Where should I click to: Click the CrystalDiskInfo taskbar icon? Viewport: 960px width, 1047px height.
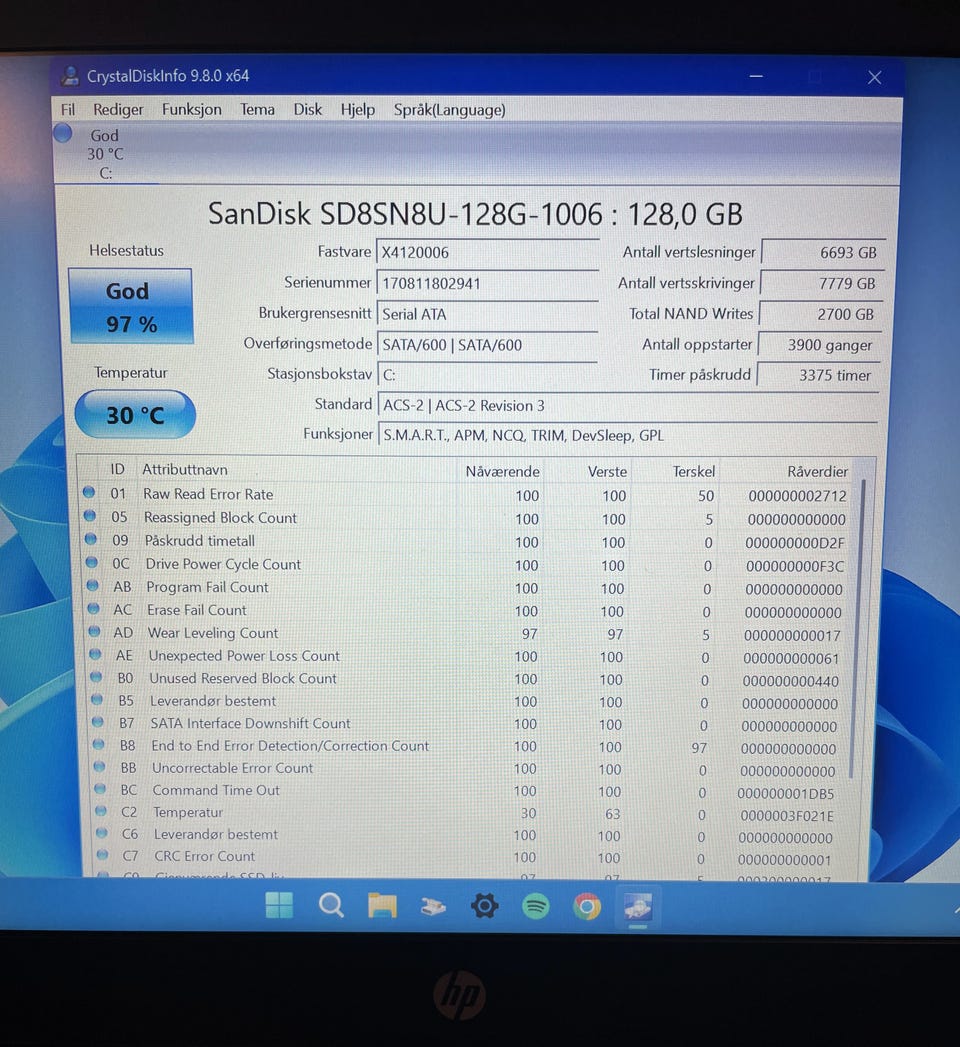tap(638, 907)
